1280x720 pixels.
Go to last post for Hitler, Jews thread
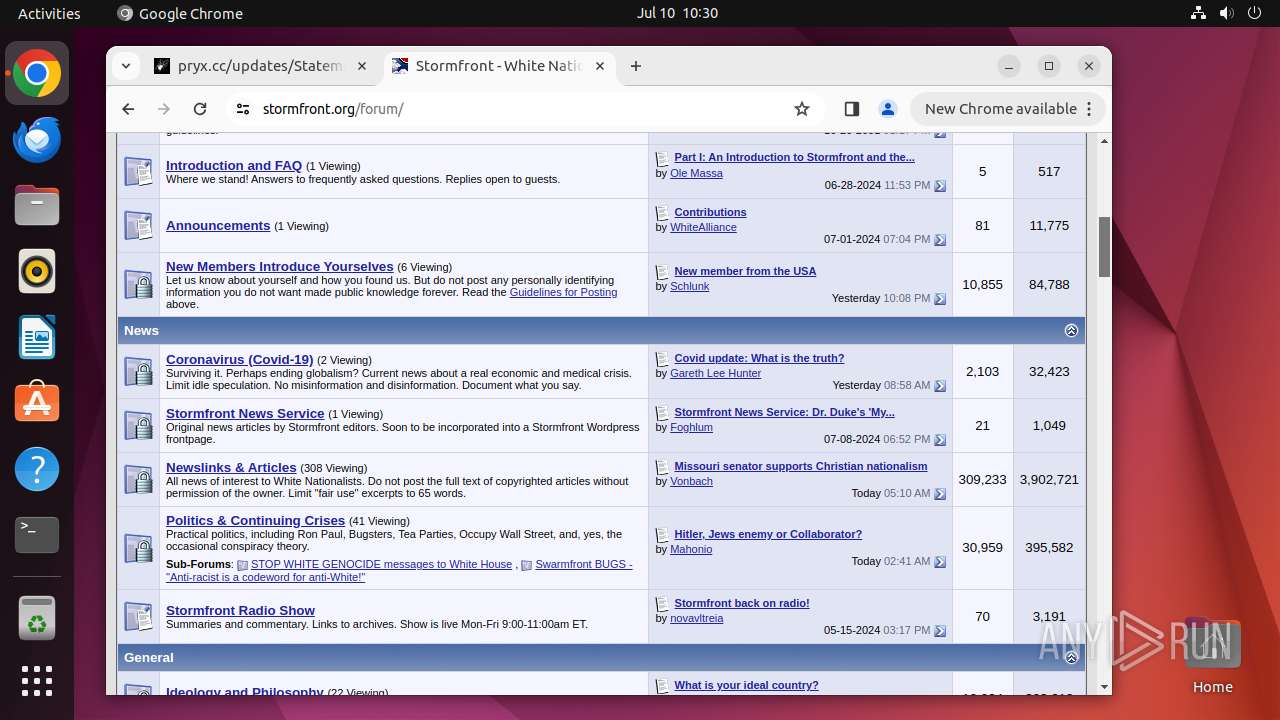940,562
